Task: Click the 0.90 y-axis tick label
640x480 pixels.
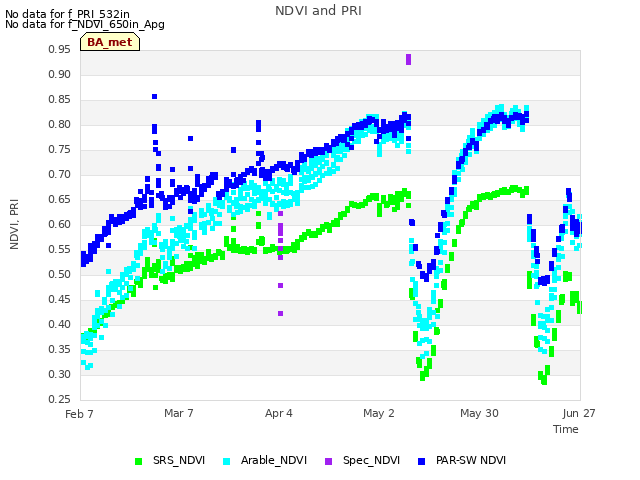Action: pyautogui.click(x=60, y=74)
